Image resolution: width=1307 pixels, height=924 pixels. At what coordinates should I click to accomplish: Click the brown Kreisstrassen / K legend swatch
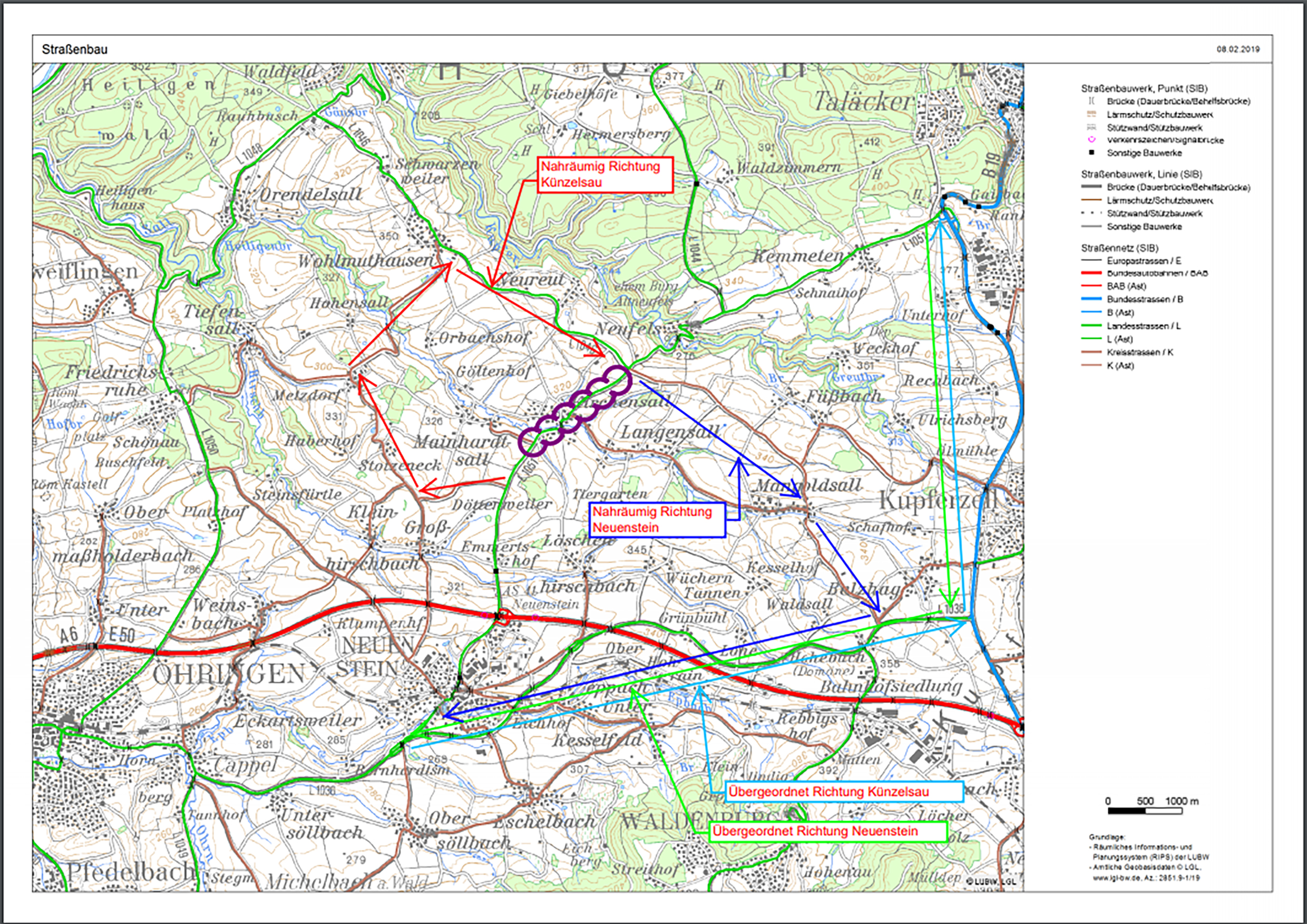[x=1091, y=352]
